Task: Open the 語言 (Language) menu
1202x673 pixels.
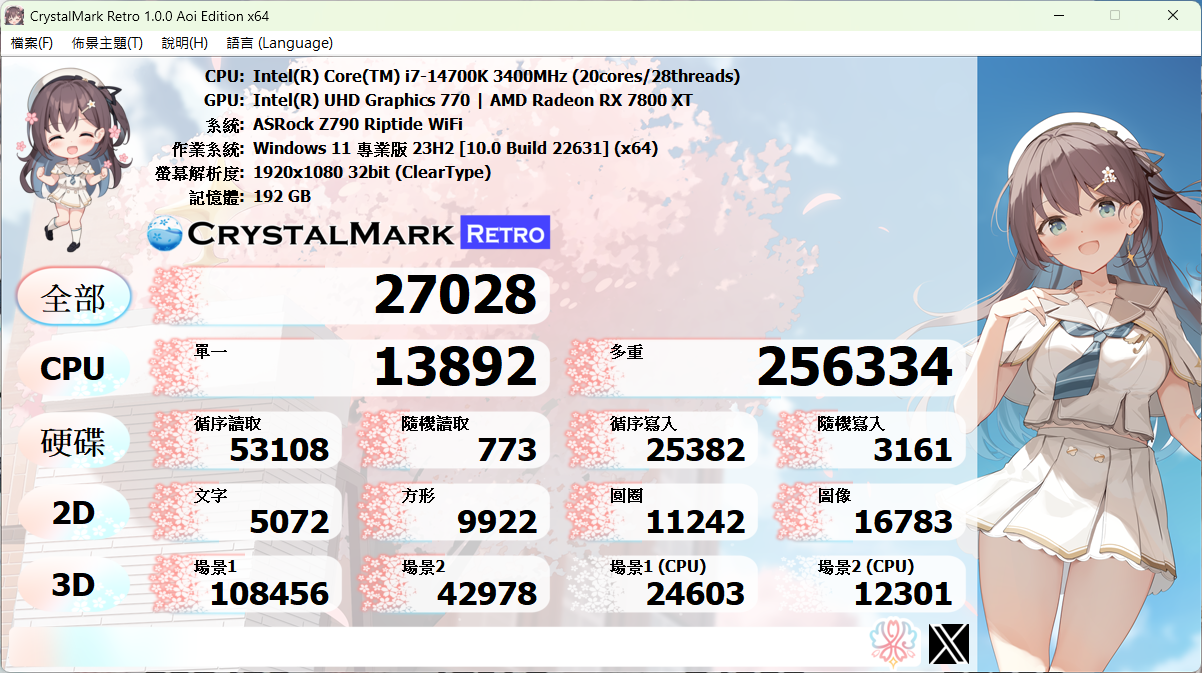Action: (x=280, y=43)
